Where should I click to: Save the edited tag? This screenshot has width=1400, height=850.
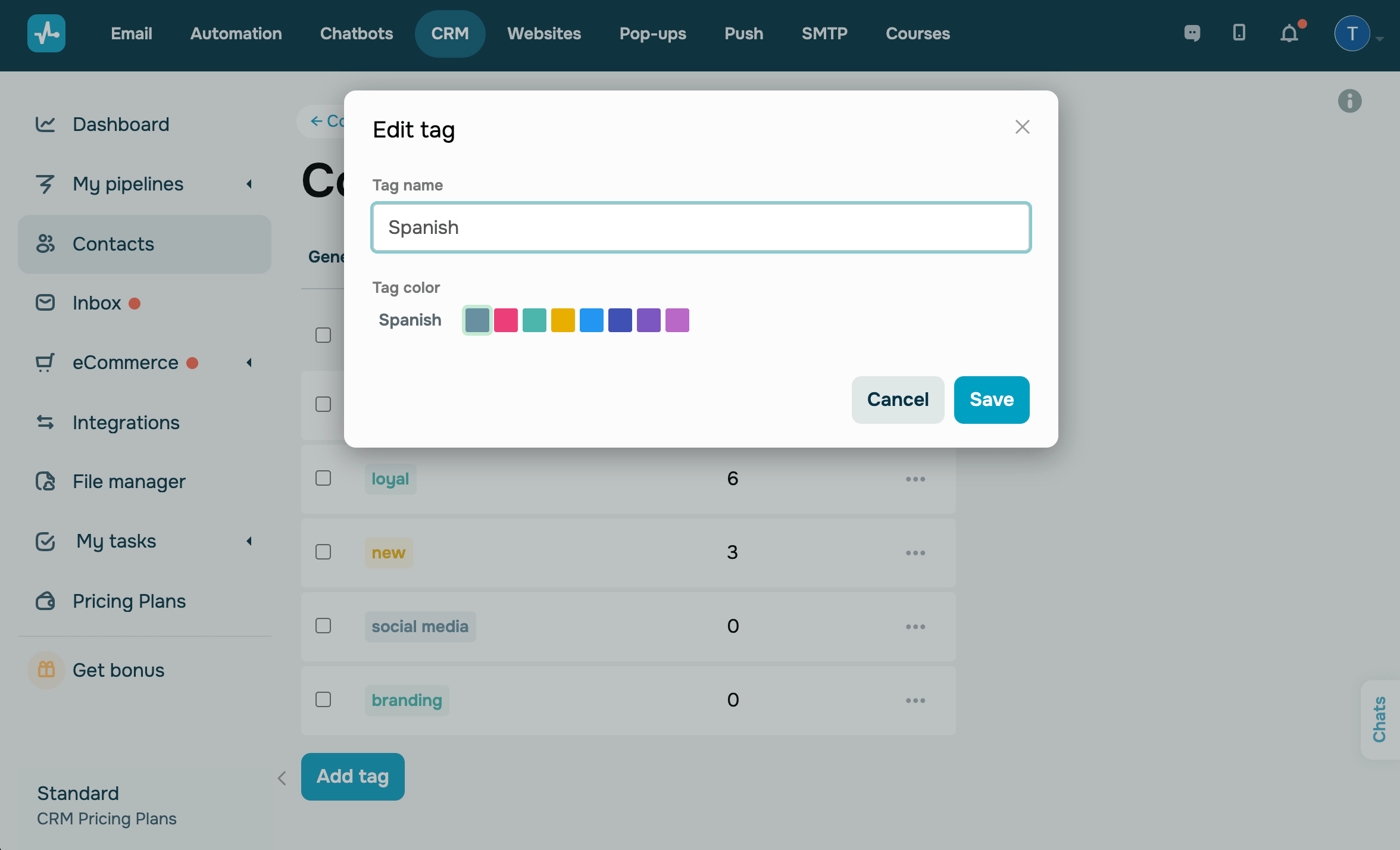pyautogui.click(x=991, y=399)
